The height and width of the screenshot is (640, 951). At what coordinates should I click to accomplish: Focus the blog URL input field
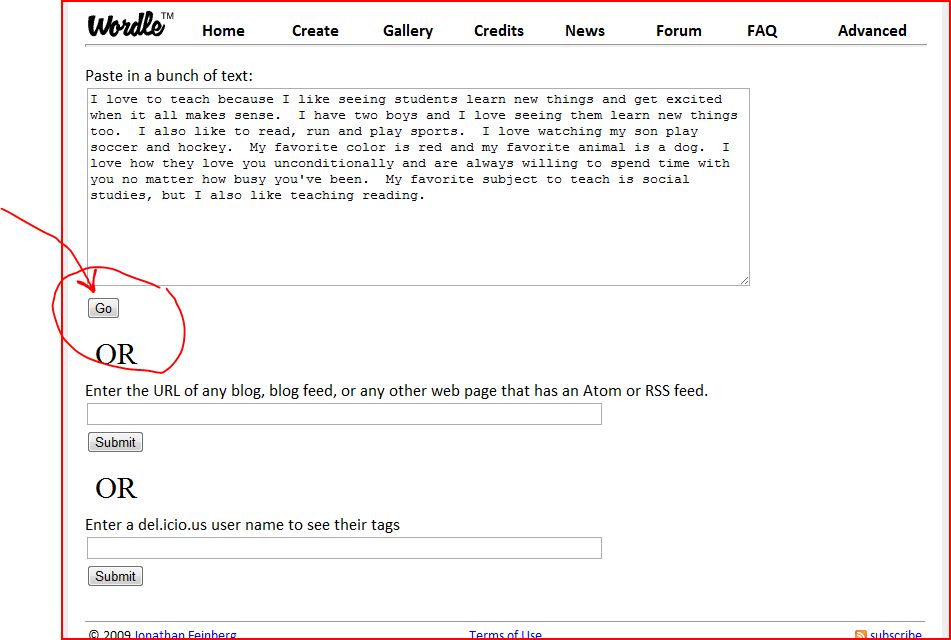(344, 414)
